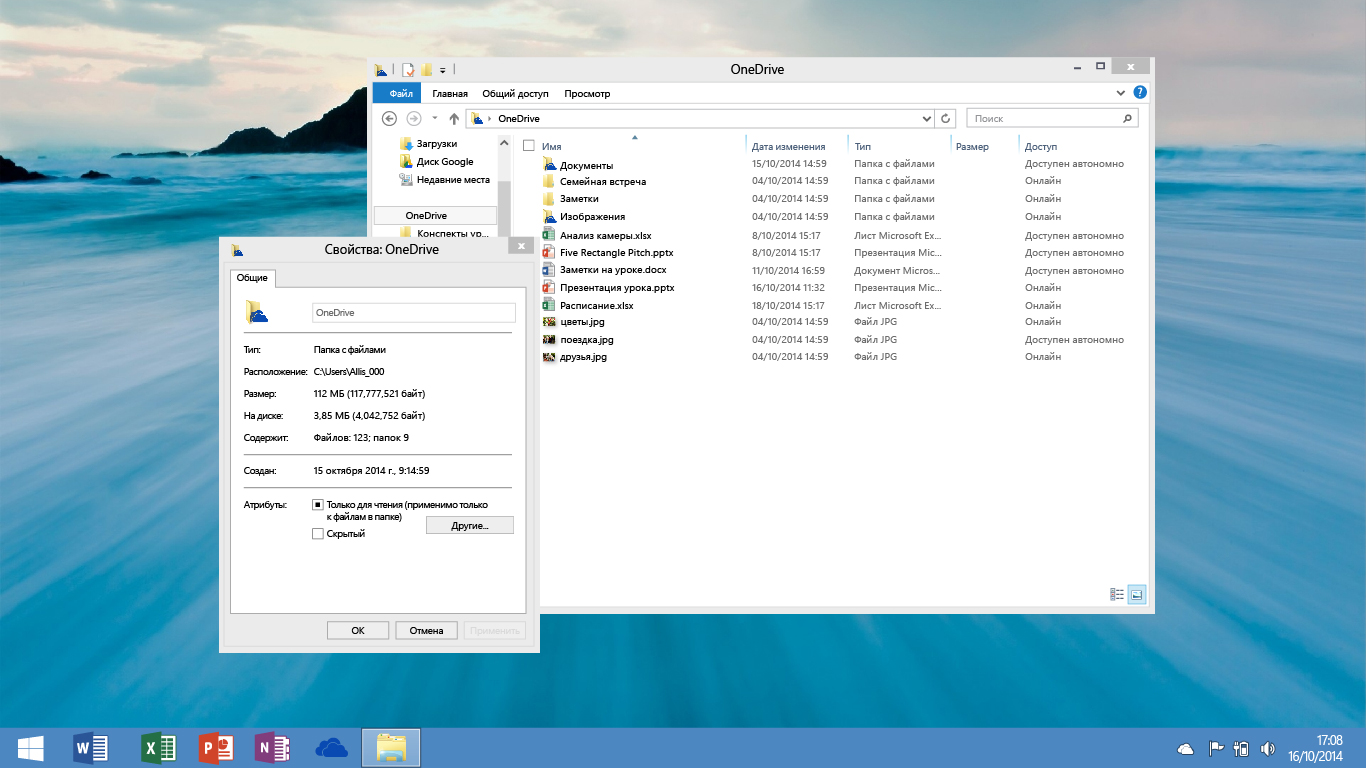The width and height of the screenshot is (1366, 768).
Task: Open quick access toolbar customize dropdown
Action: [442, 71]
